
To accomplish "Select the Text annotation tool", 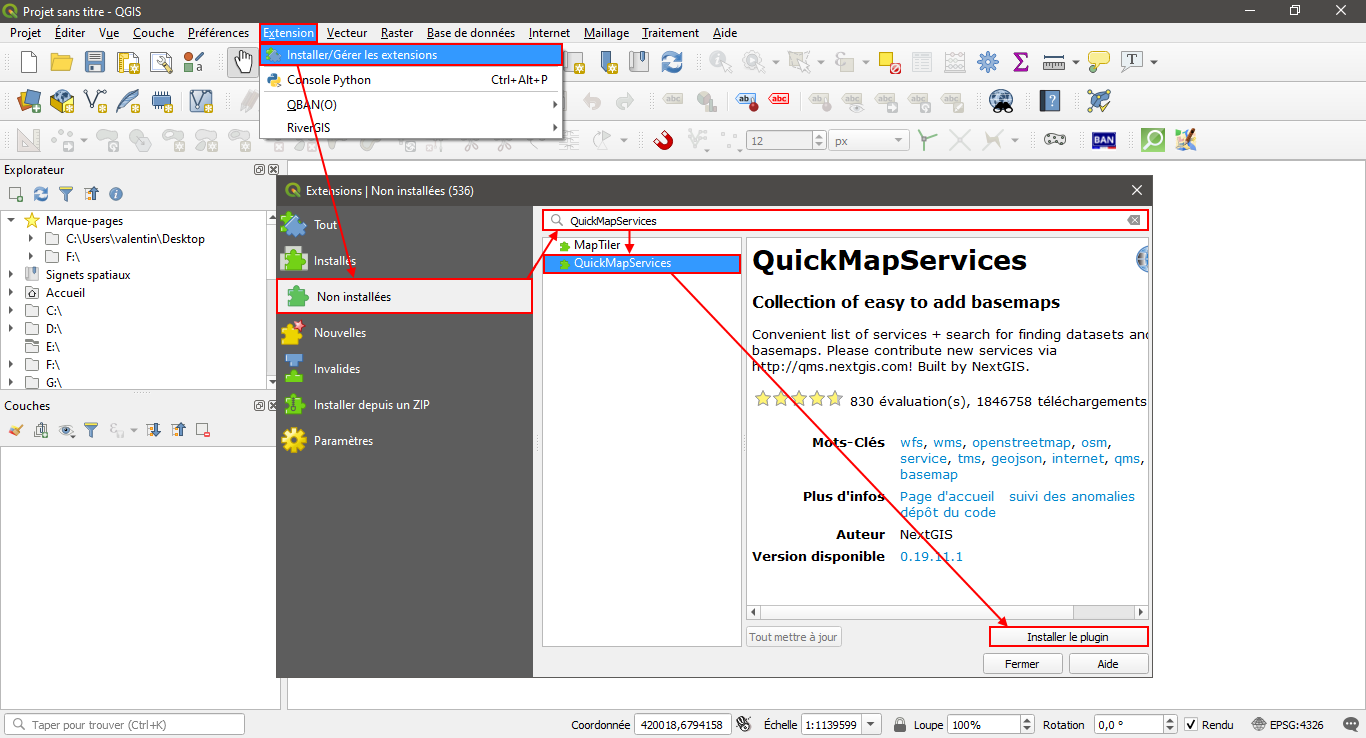I will (1132, 61).
